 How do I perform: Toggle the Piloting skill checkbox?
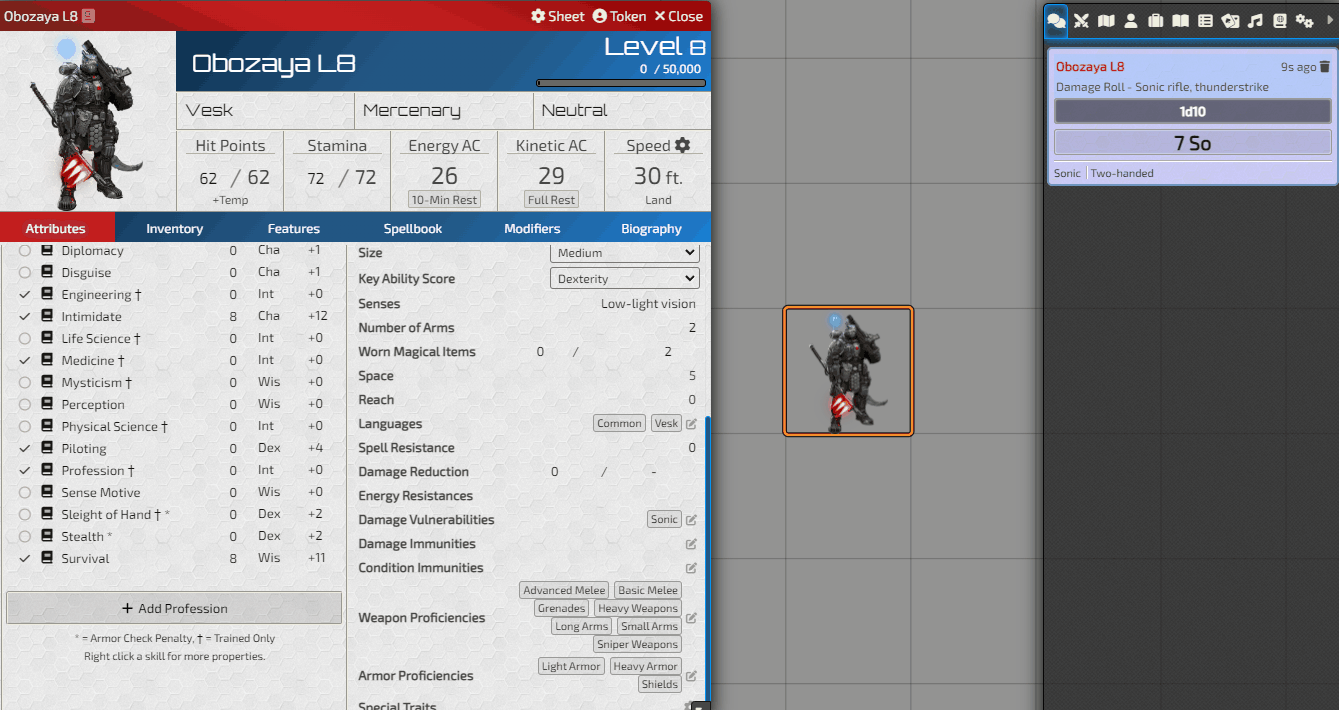click(26, 448)
